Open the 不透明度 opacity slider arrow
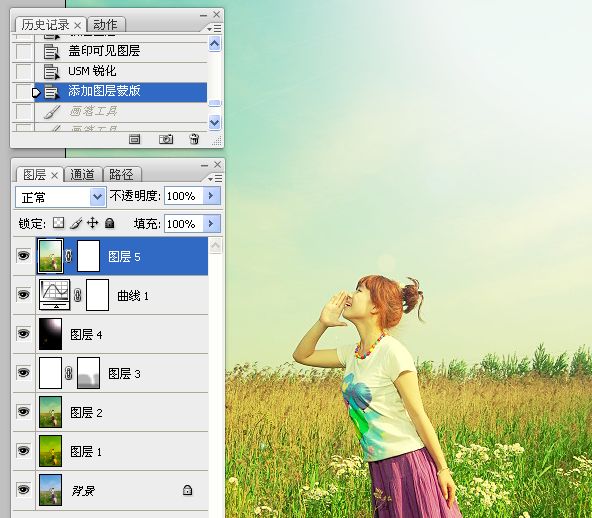Screen dimensions: 592x518 coord(211,196)
